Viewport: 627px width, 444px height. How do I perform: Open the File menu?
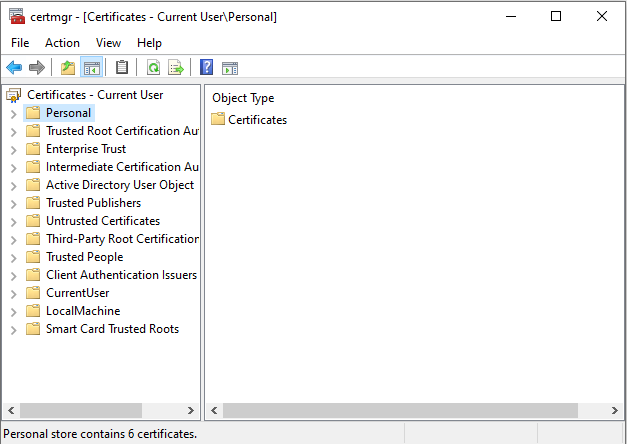click(x=20, y=43)
